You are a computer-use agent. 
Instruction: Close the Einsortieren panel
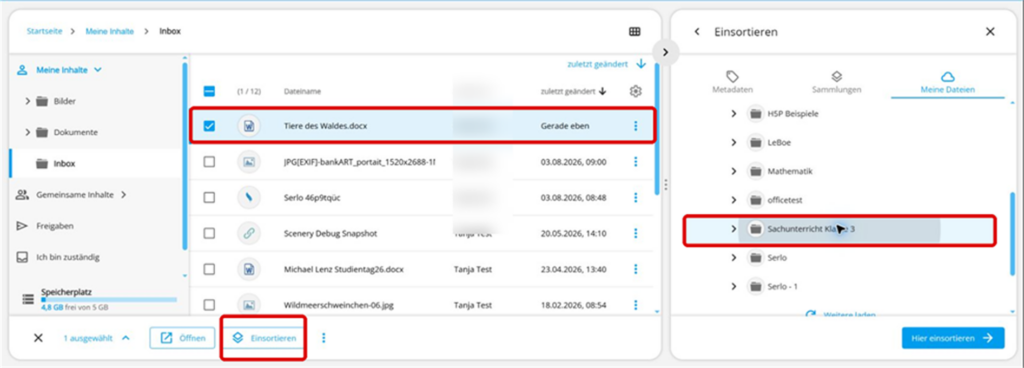pyautogui.click(x=990, y=31)
